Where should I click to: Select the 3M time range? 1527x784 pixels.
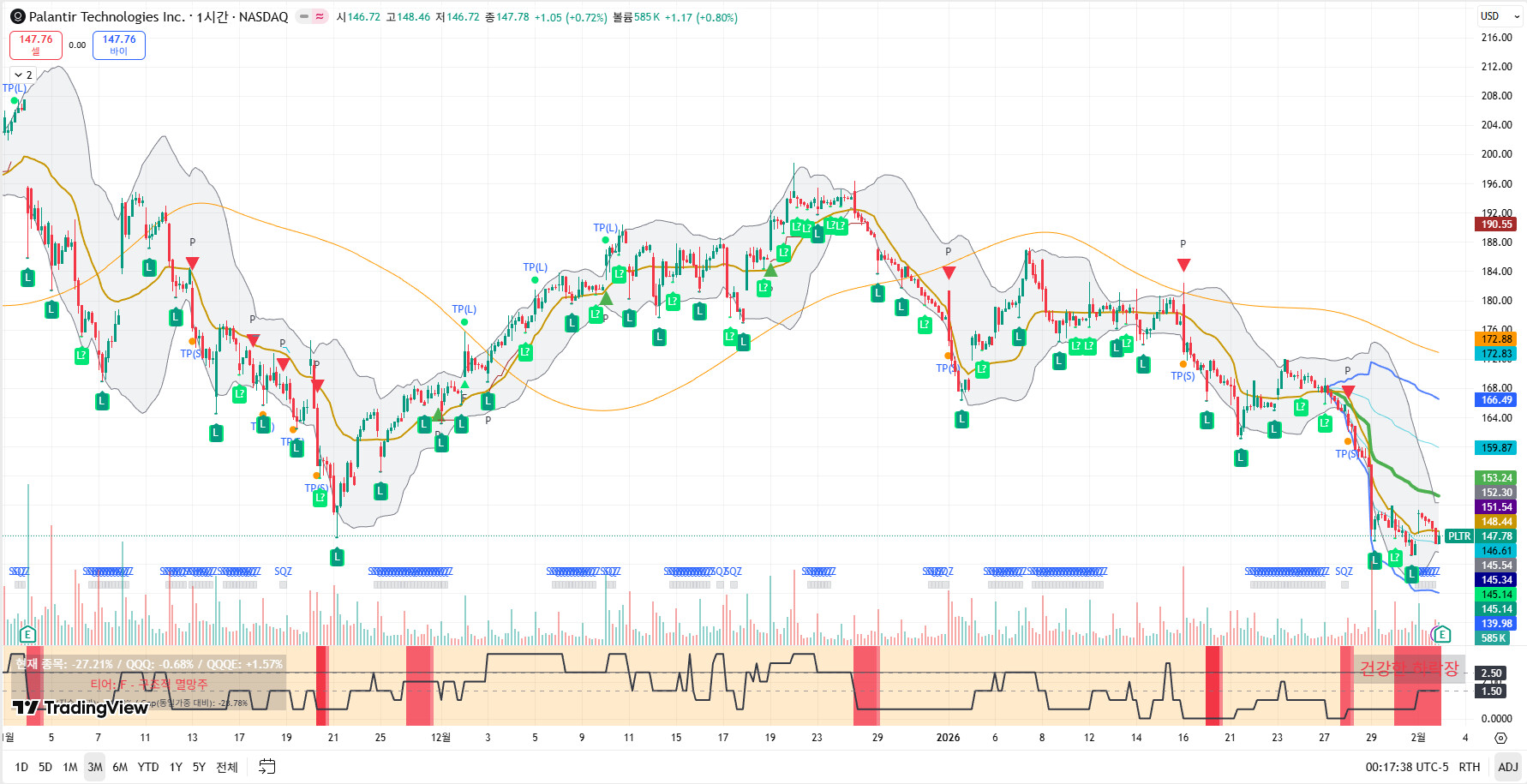95,767
